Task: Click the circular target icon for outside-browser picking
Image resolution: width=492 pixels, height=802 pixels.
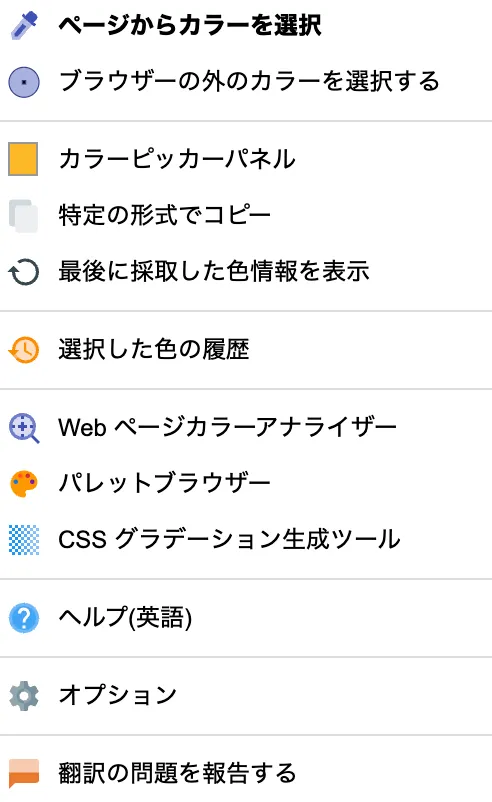Action: [x=24, y=82]
